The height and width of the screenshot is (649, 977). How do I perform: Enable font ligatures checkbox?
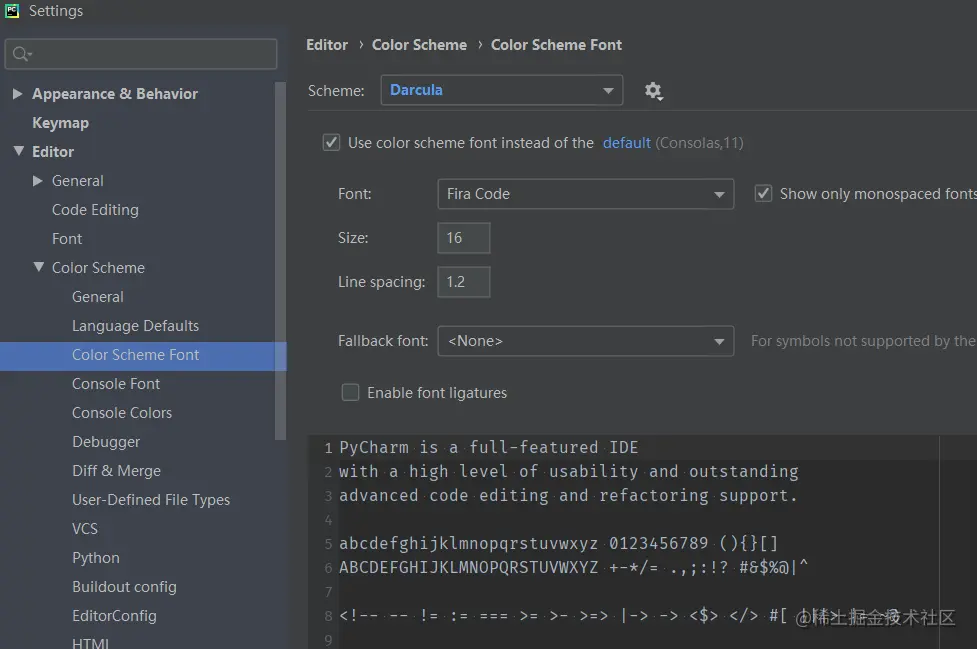pos(350,393)
